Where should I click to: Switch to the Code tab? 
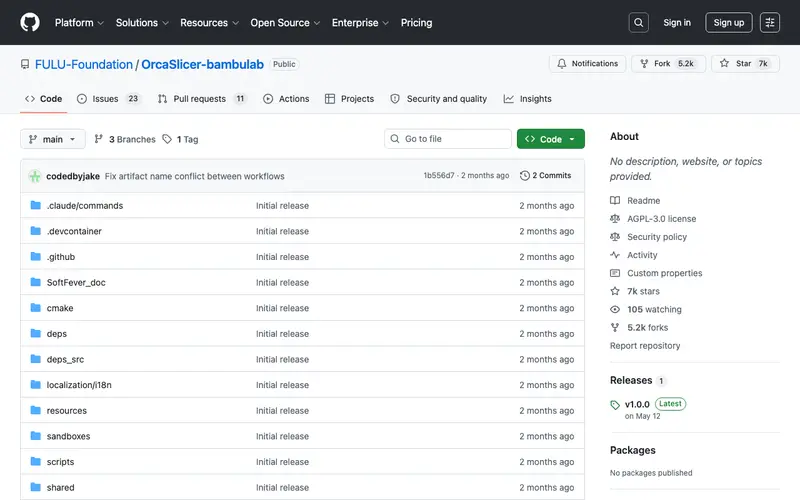(44, 99)
